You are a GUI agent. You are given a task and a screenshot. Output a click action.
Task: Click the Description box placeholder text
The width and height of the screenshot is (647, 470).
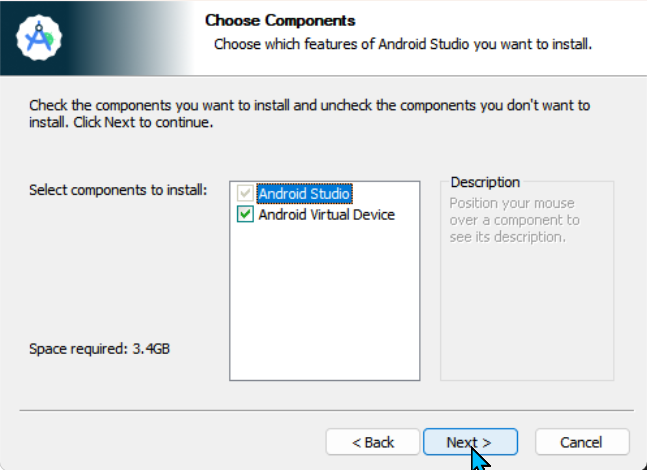pos(515,220)
